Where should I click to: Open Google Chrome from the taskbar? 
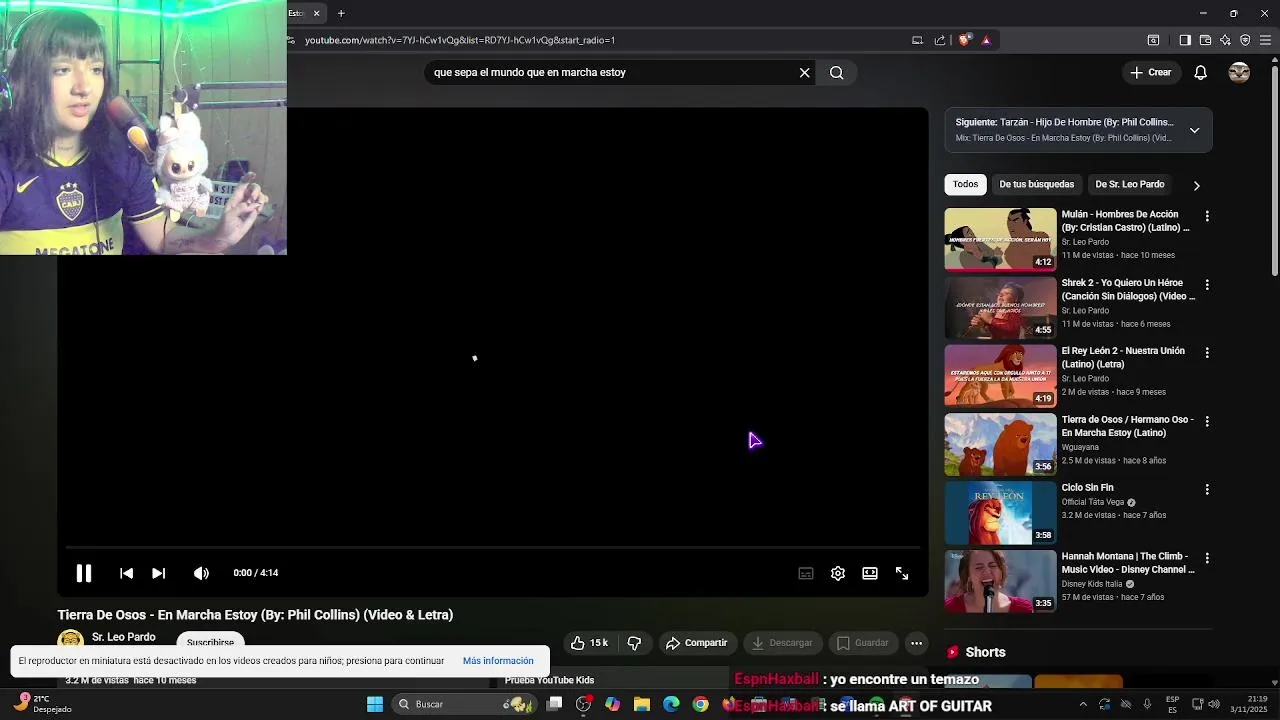click(x=700, y=704)
